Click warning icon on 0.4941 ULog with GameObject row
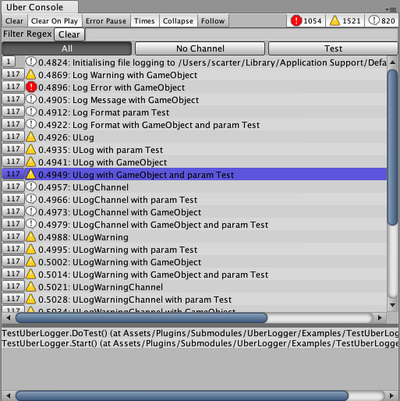 click(31, 162)
